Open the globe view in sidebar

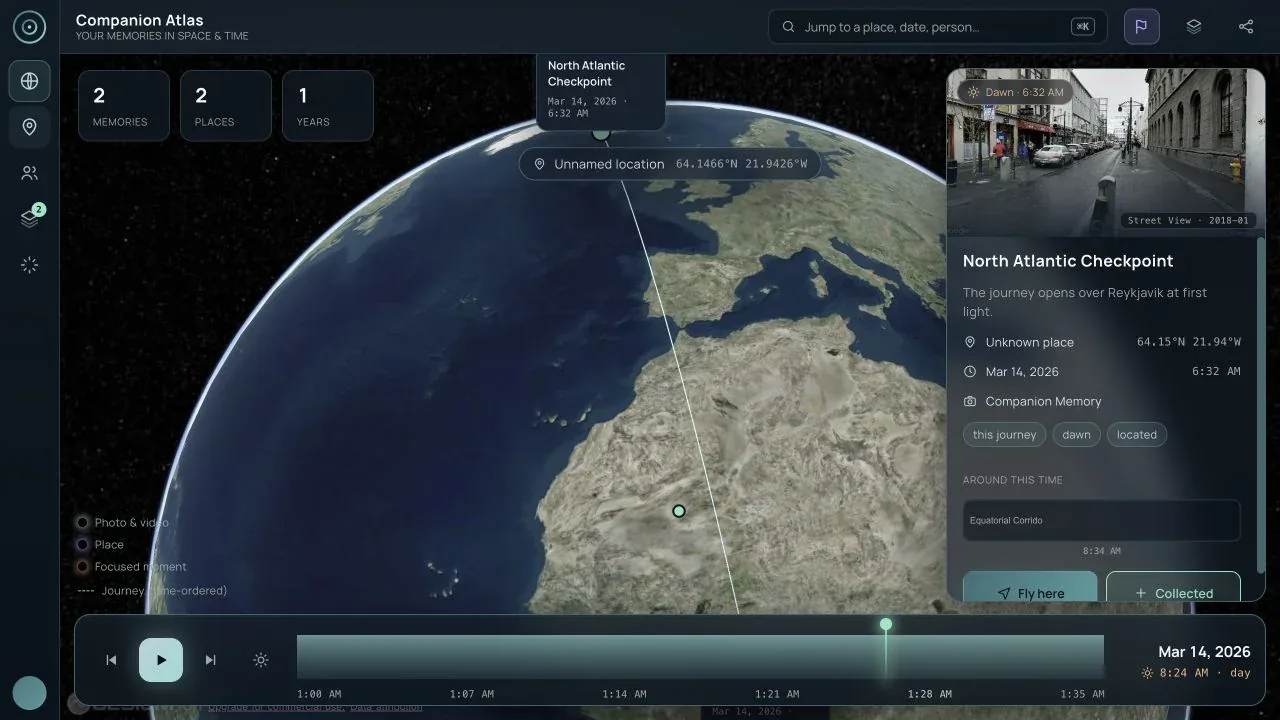tap(29, 81)
